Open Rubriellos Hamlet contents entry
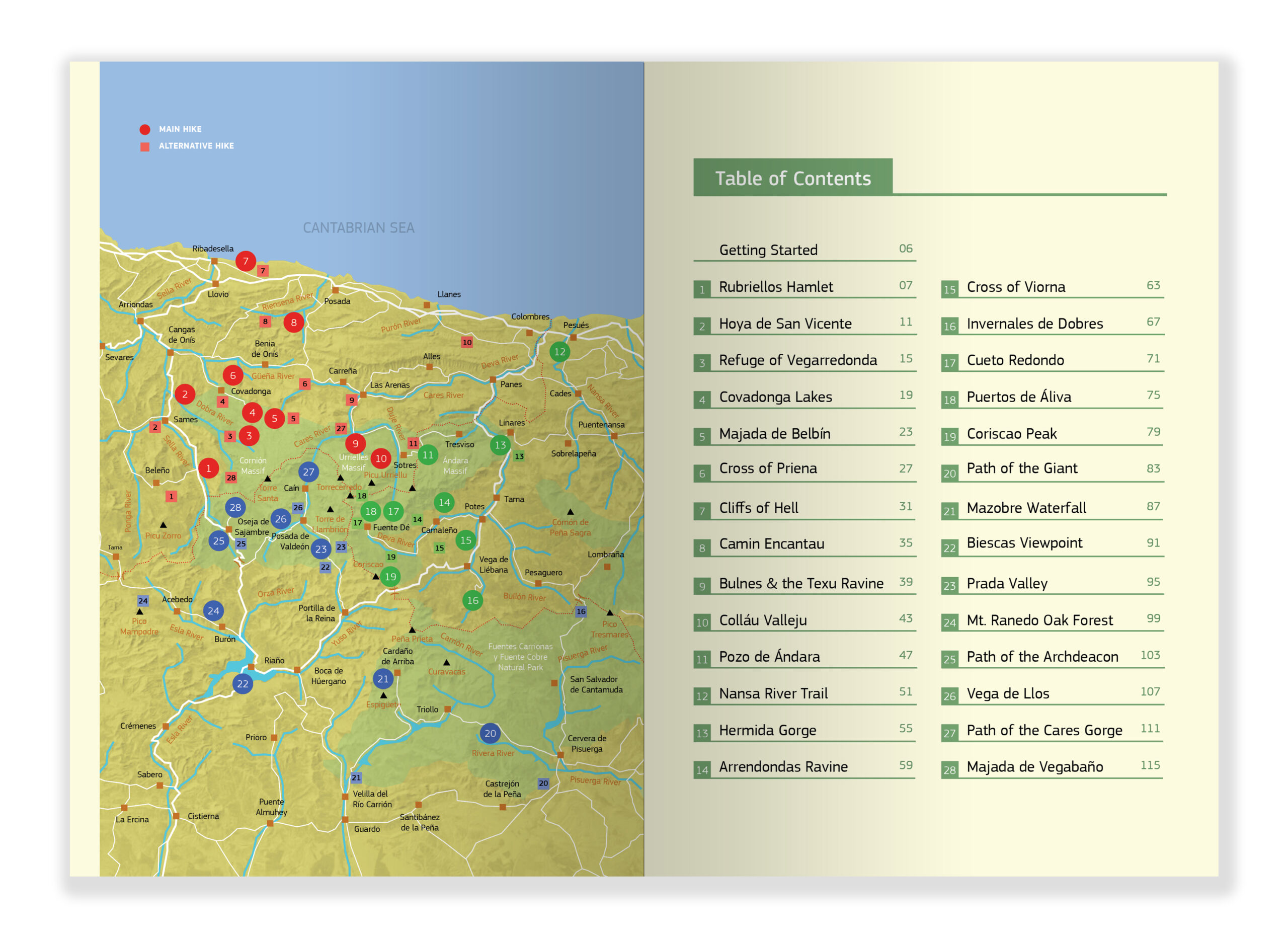The width and height of the screenshot is (1288, 943). coord(805,287)
